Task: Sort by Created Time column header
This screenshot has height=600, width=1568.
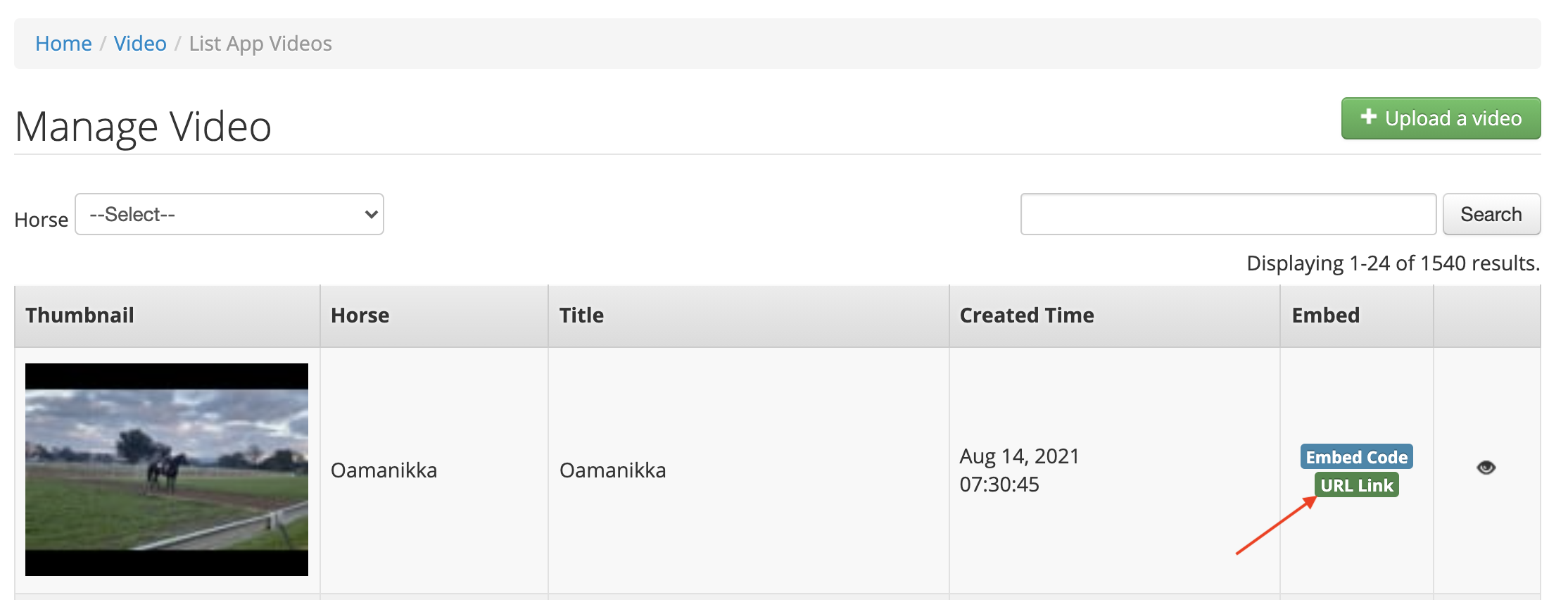Action: (x=1026, y=315)
